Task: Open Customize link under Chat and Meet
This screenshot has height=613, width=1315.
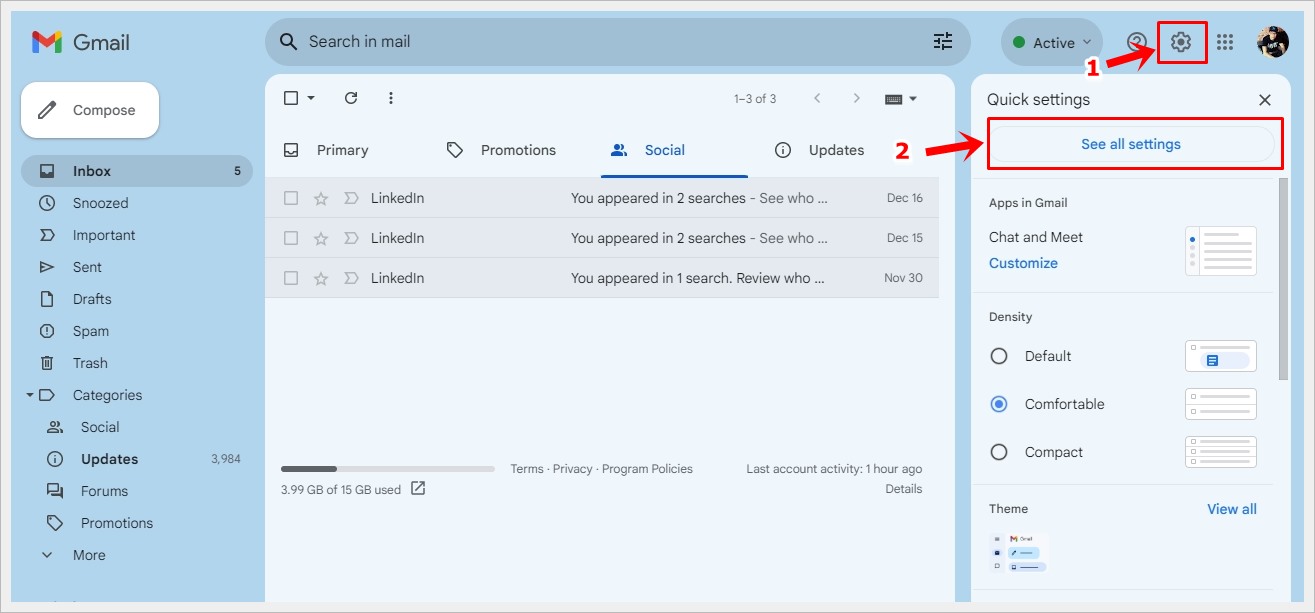Action: pos(1023,262)
